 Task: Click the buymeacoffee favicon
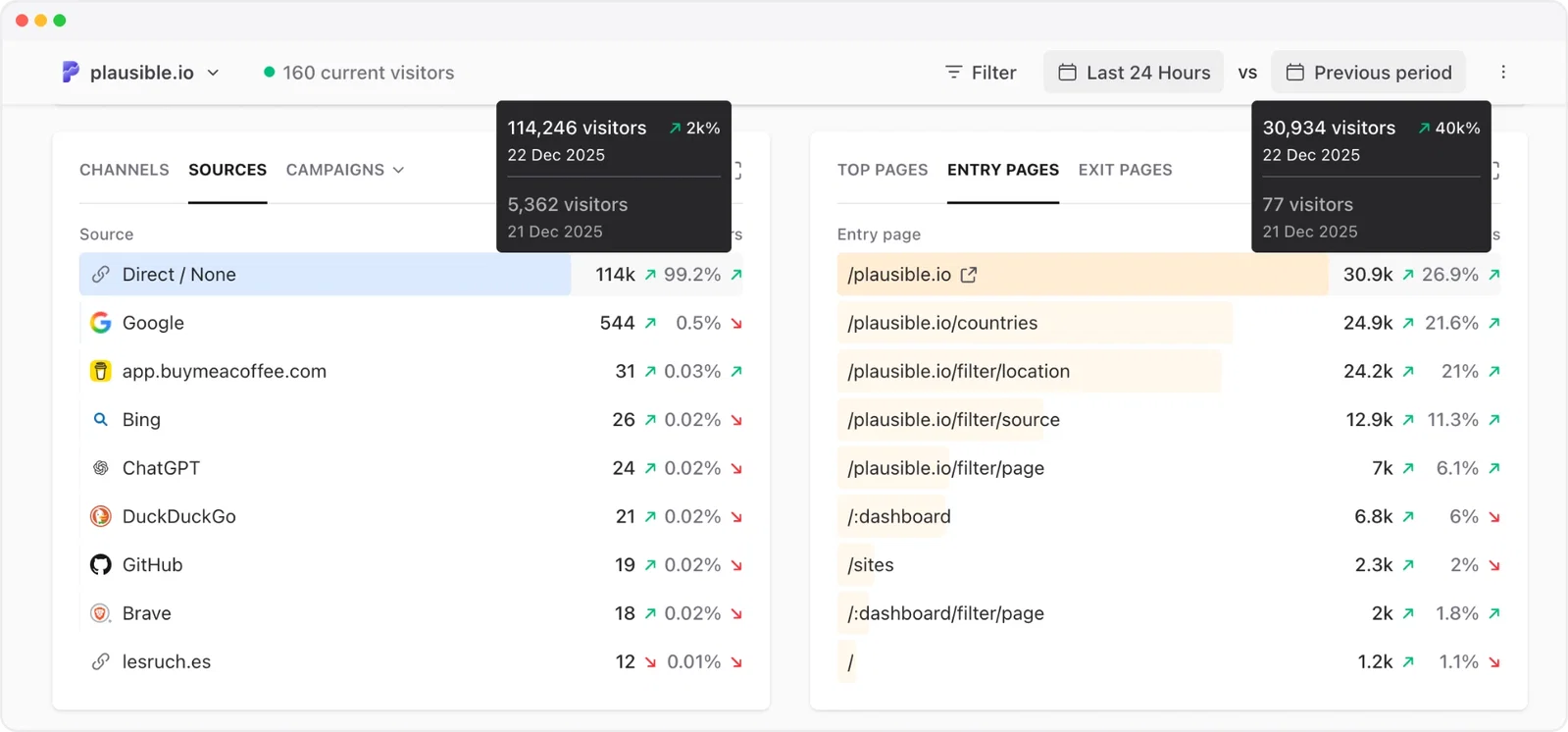tap(100, 371)
